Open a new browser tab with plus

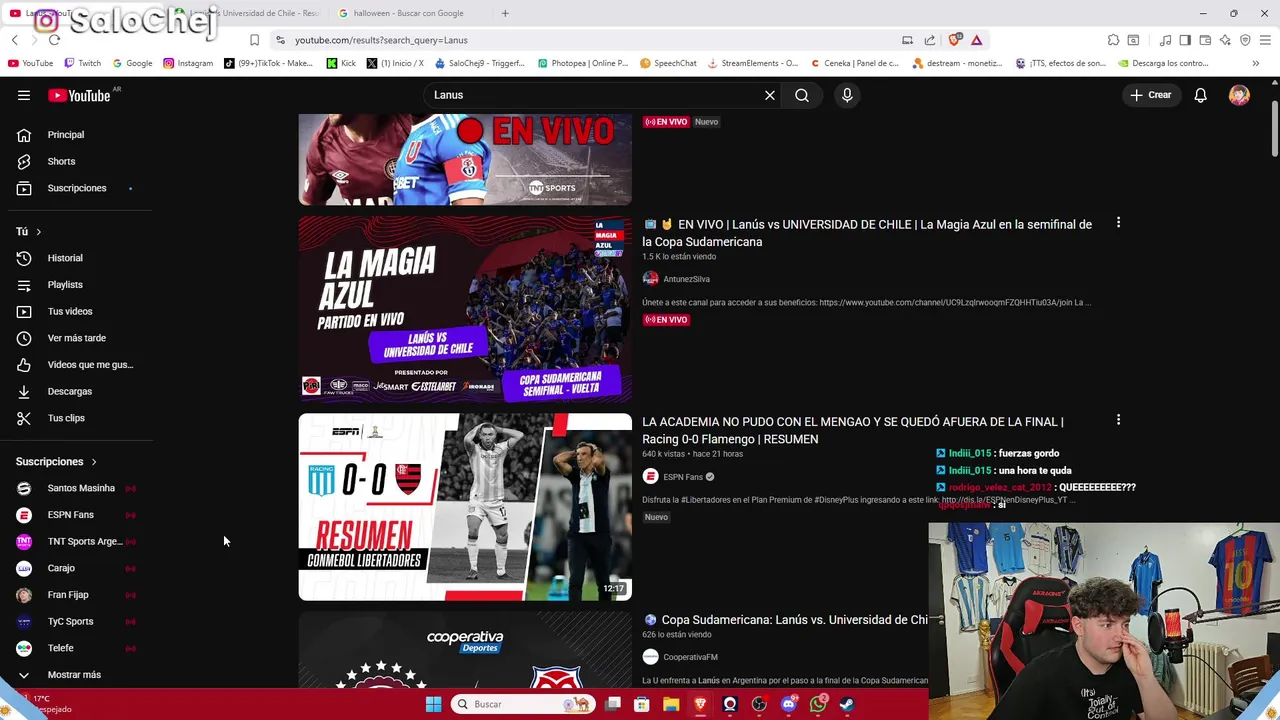(505, 13)
